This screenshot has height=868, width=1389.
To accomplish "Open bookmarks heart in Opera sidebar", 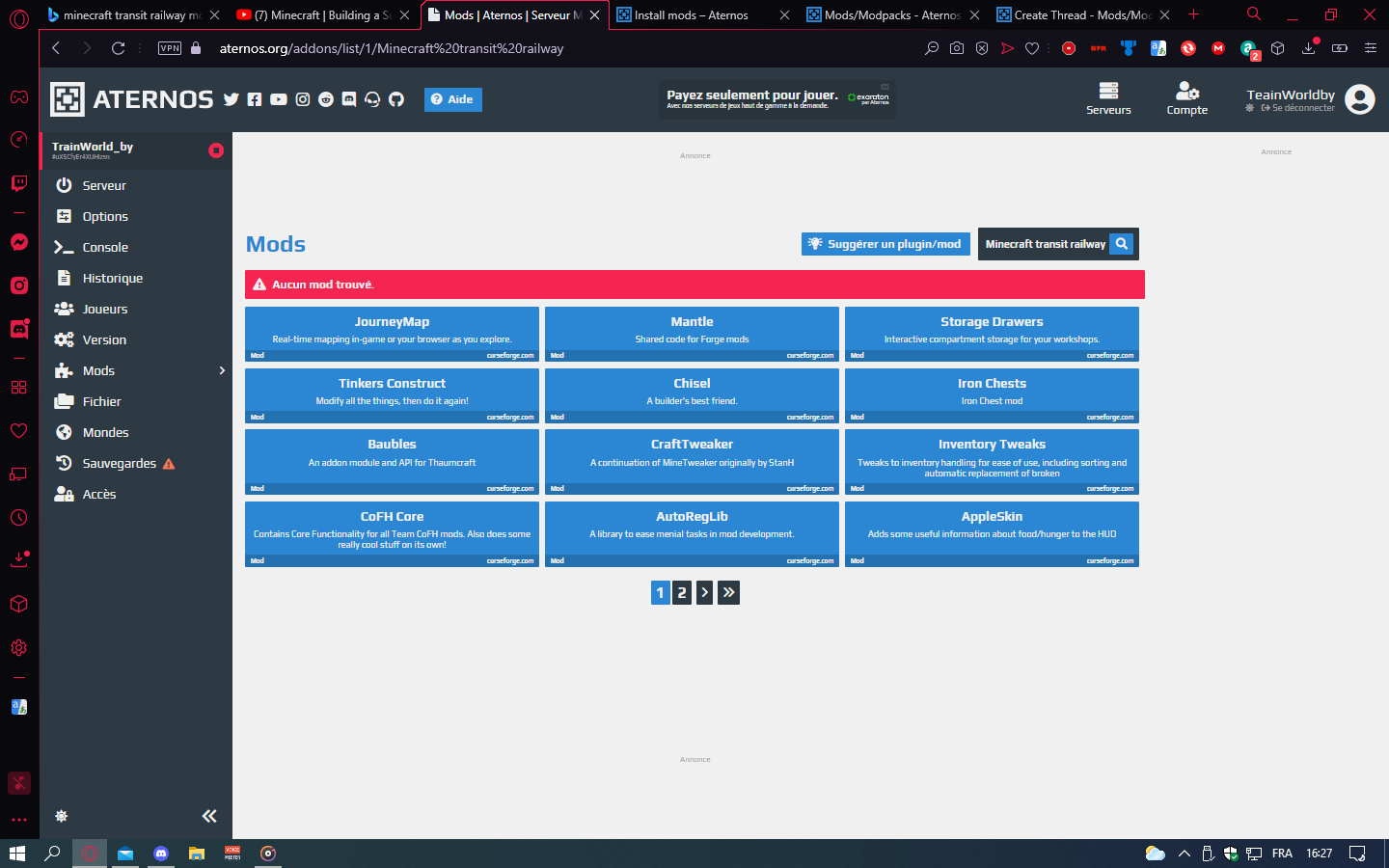I will pos(19,430).
